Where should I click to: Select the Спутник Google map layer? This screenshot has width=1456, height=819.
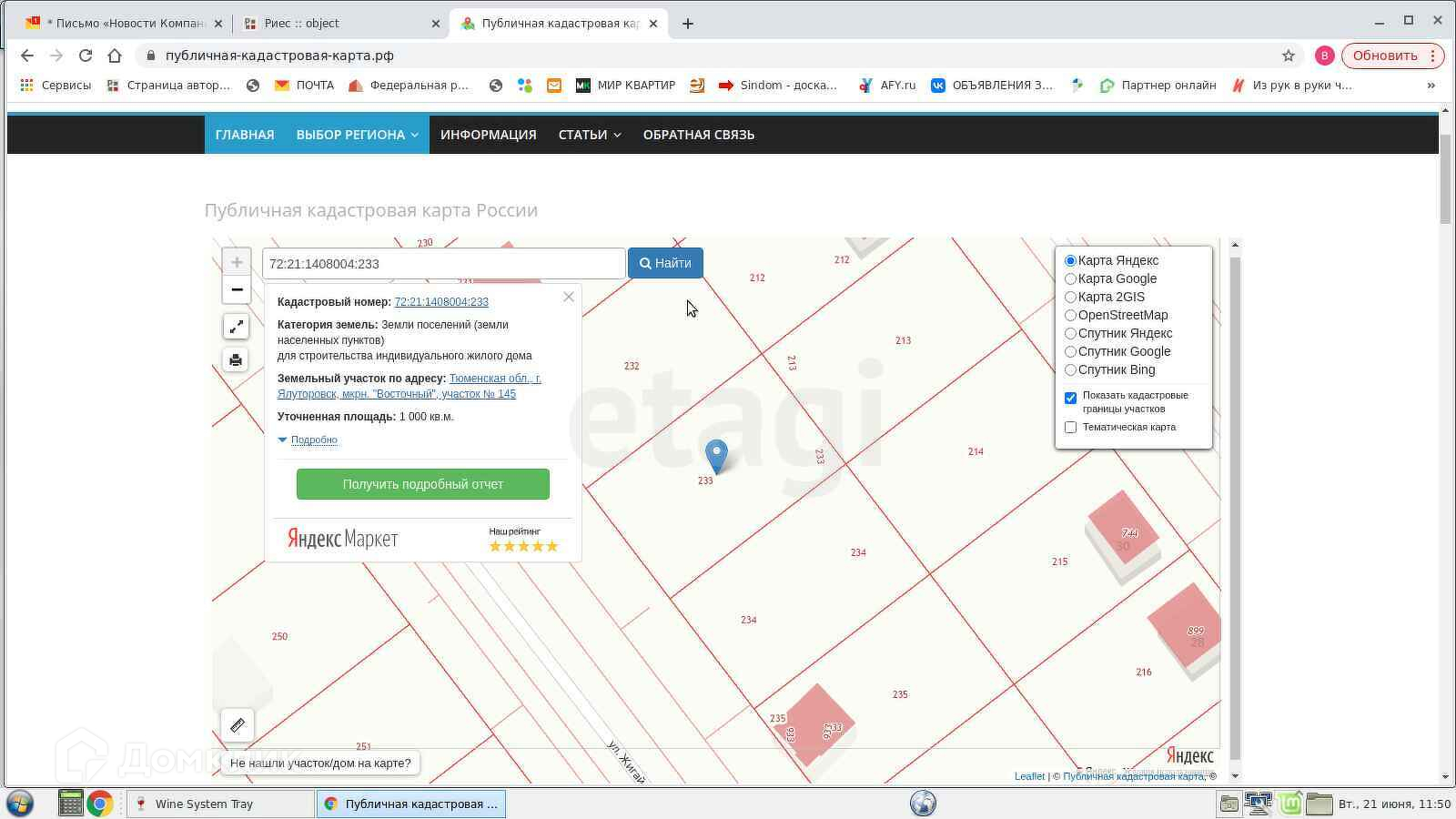click(1071, 351)
